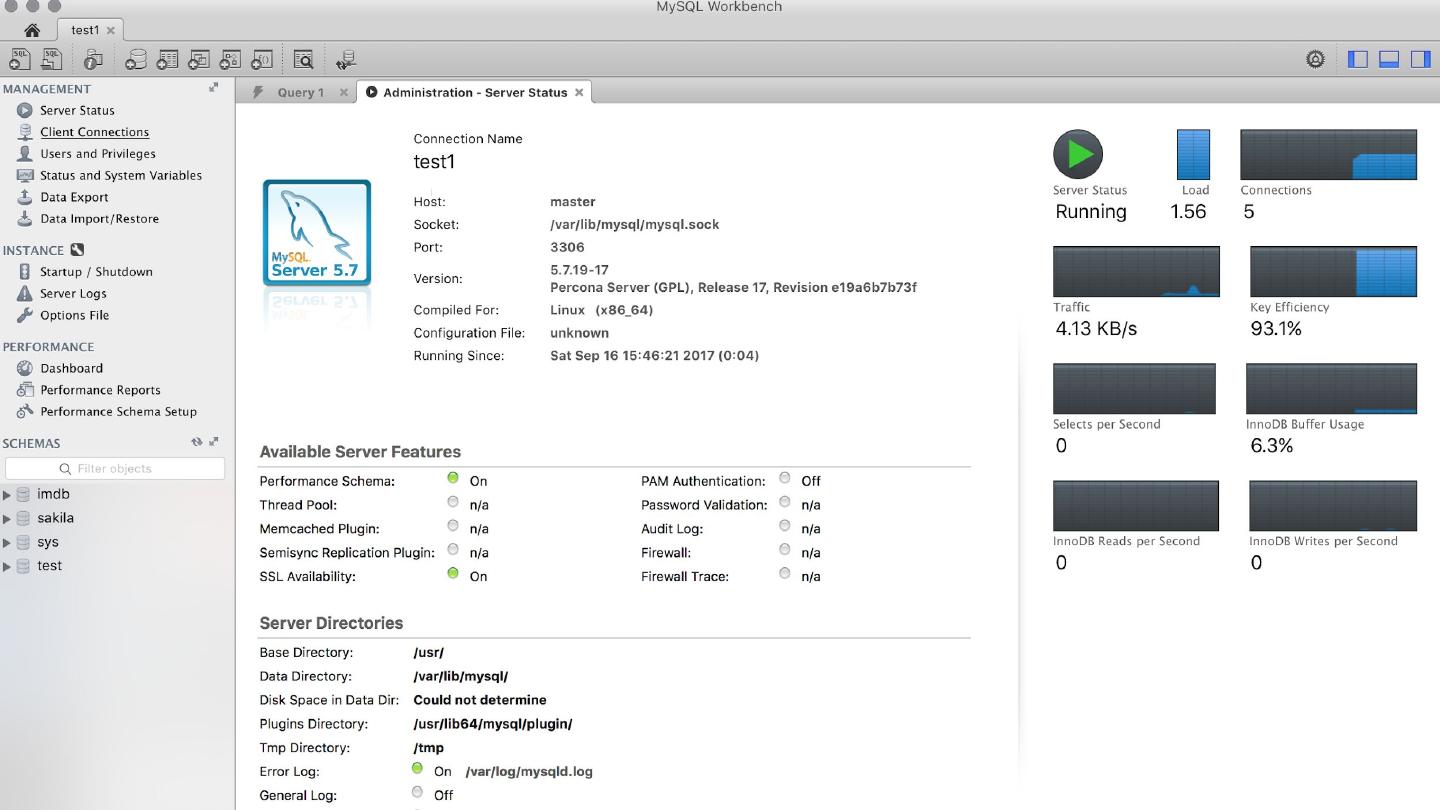Viewport: 1440px width, 810px height.
Task: Click the reconnect to DBMS icon
Action: (x=346, y=60)
